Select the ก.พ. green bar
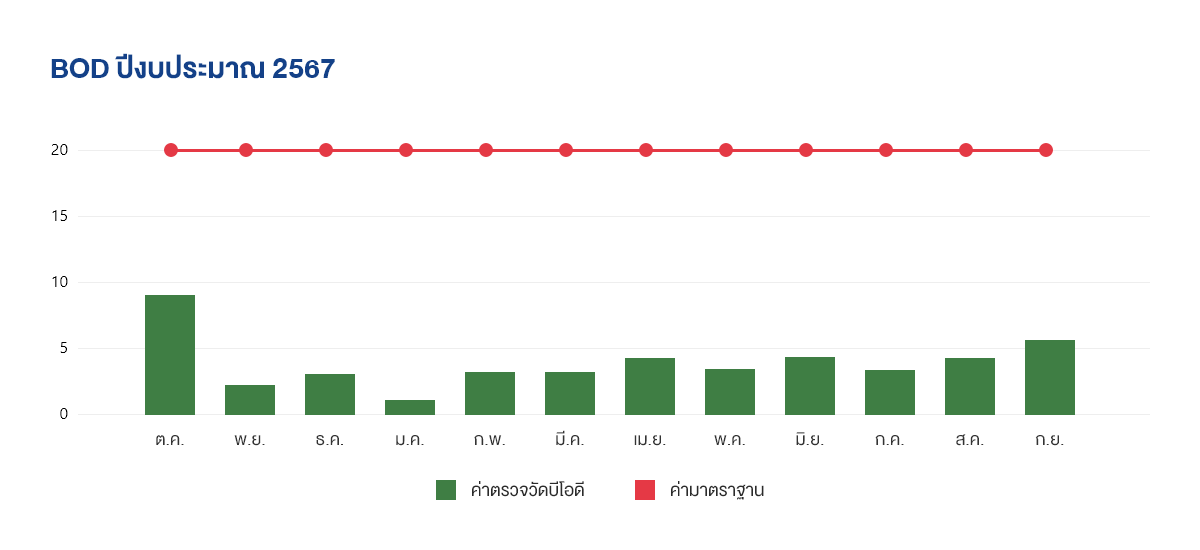 [490, 393]
